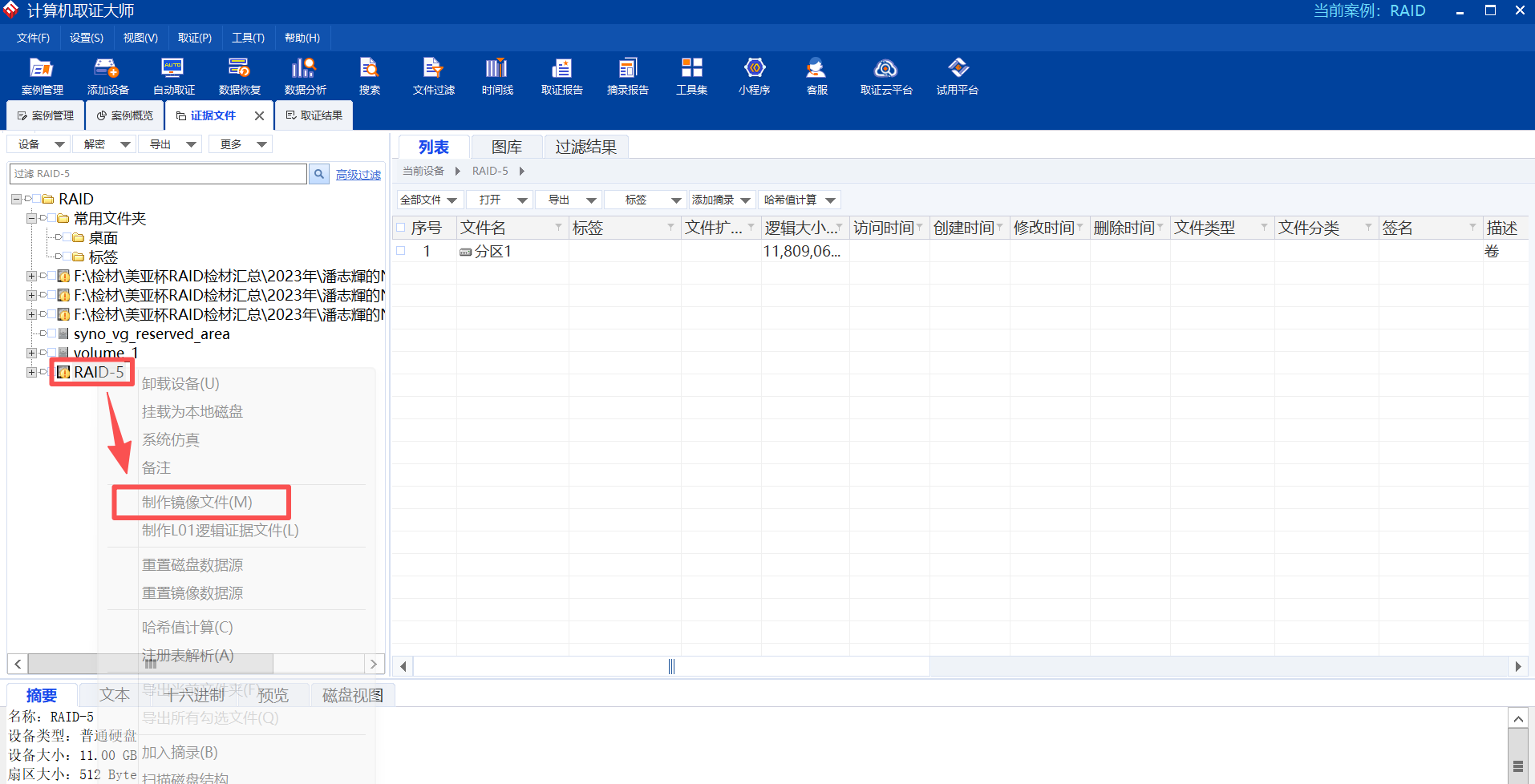The image size is (1535, 784).
Task: Tick the checkbox next to 桌面 folder
Action: [x=67, y=237]
